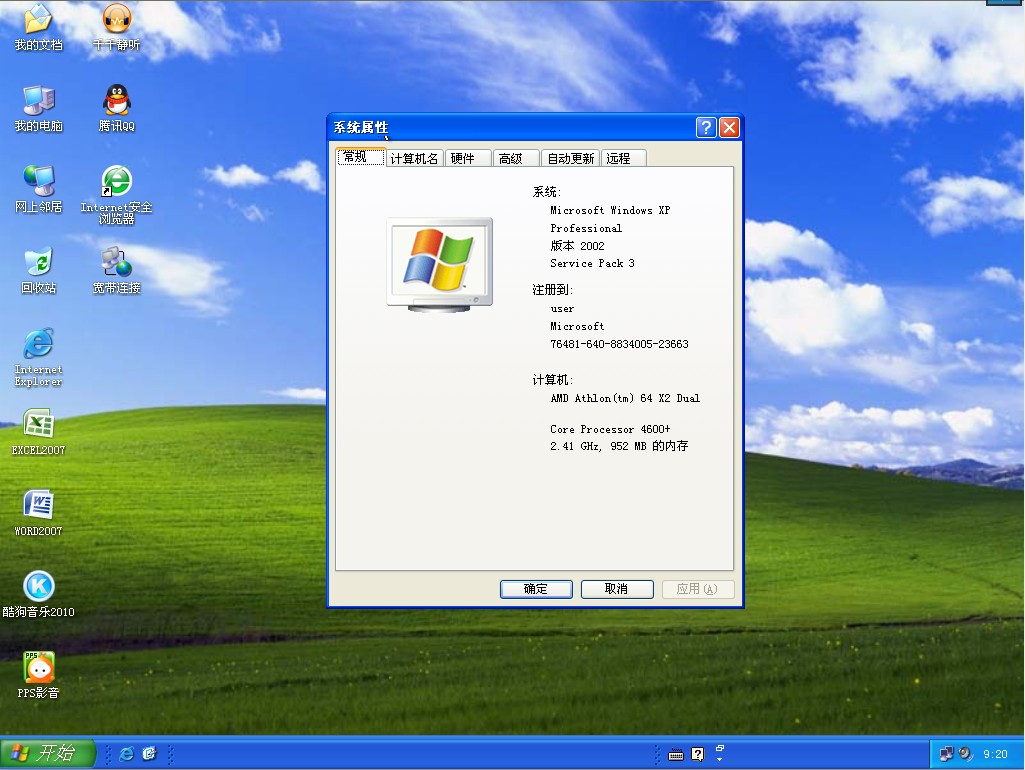1025x770 pixels.
Task: Click the 网上邻居 desktop icon
Action: (38, 182)
